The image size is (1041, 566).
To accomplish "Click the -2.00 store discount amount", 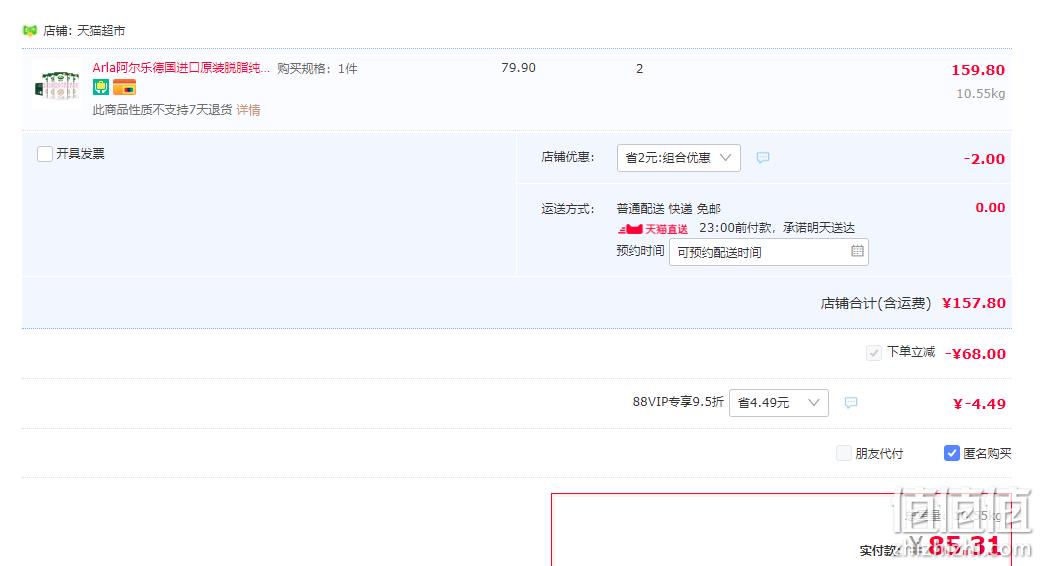I will pos(984,159).
